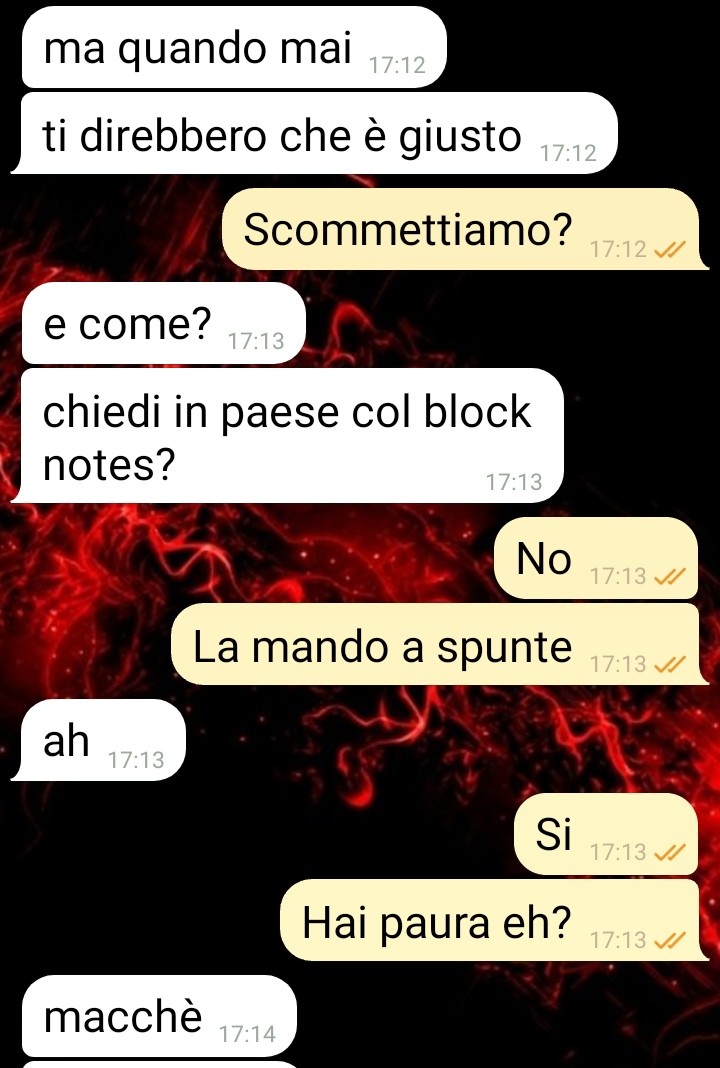This screenshot has height=1068, width=720.
Task: Tap the double-check ticks on 'Scommettiamo?' message
Action: (669, 250)
